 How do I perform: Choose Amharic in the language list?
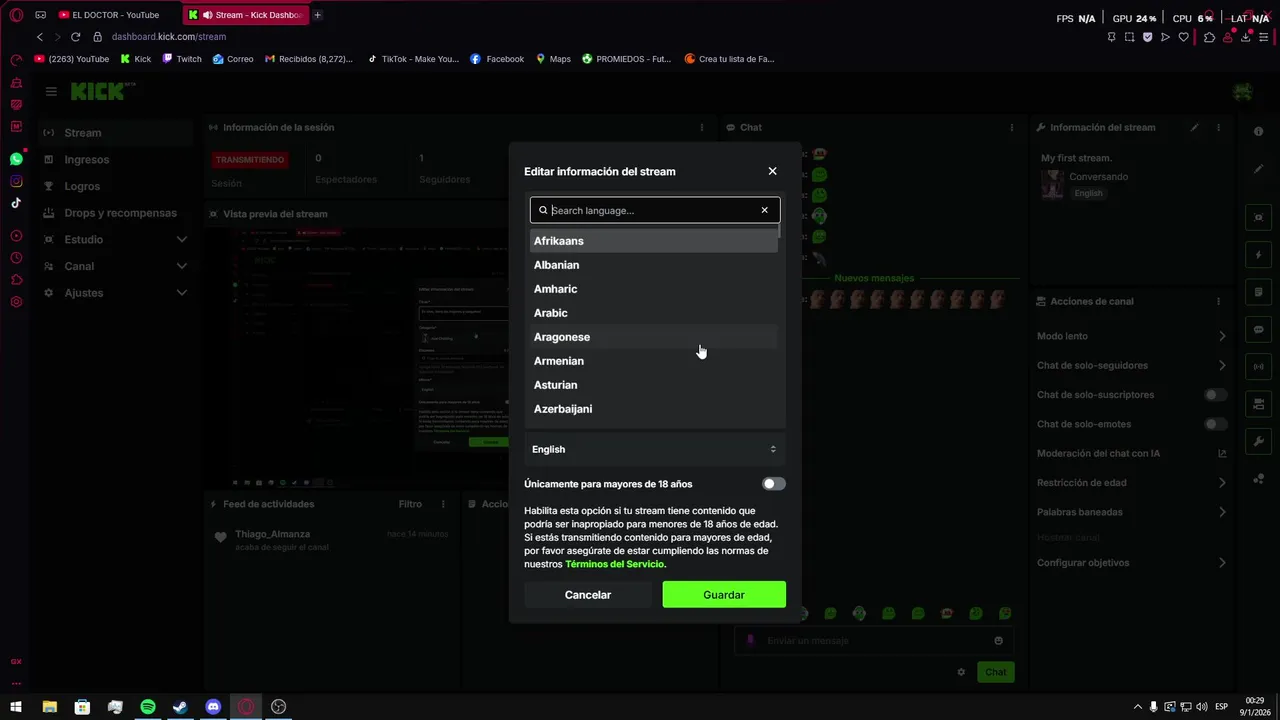tap(654, 289)
